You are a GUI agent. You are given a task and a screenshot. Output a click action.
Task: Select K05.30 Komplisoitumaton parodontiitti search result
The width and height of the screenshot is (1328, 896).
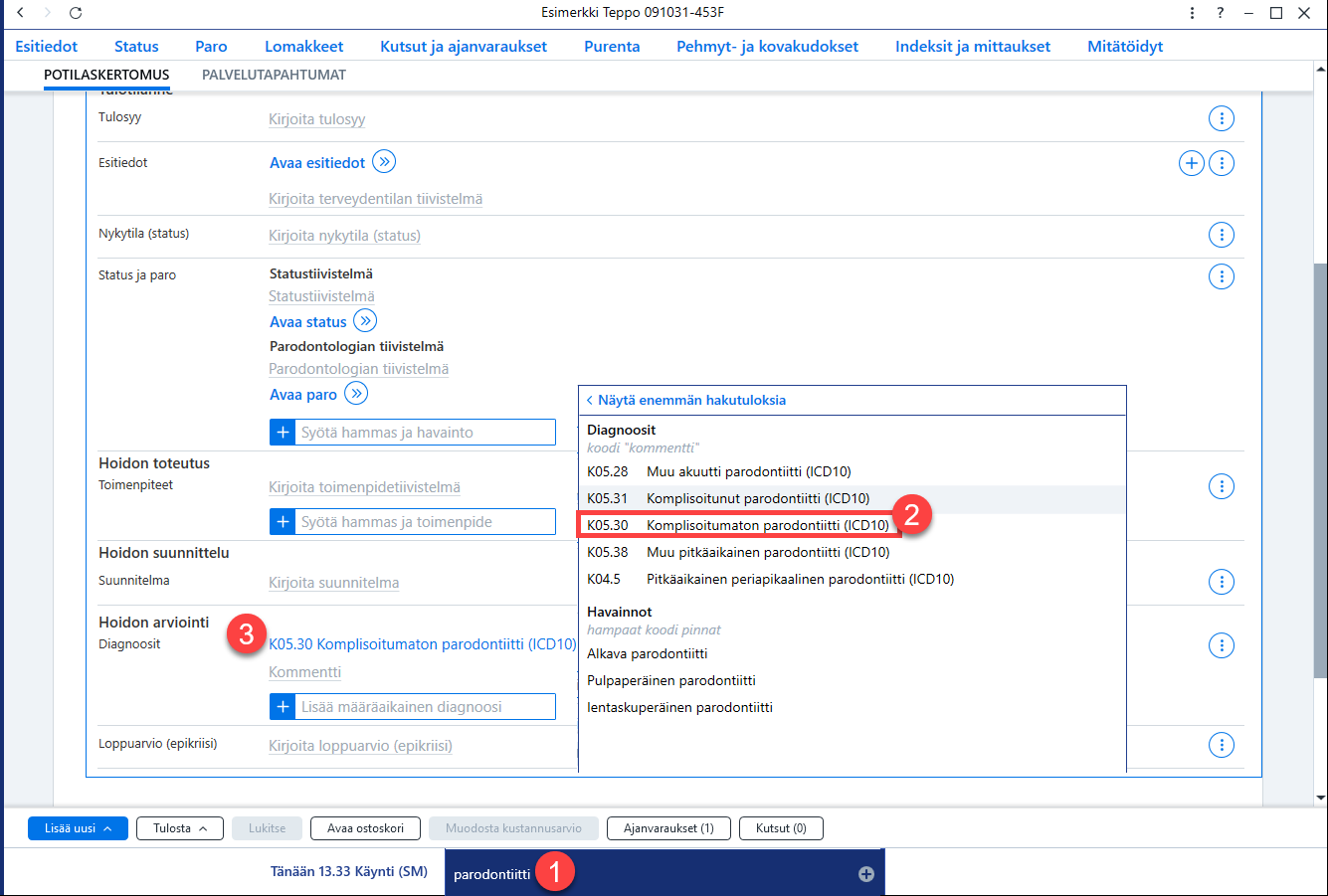click(x=738, y=525)
